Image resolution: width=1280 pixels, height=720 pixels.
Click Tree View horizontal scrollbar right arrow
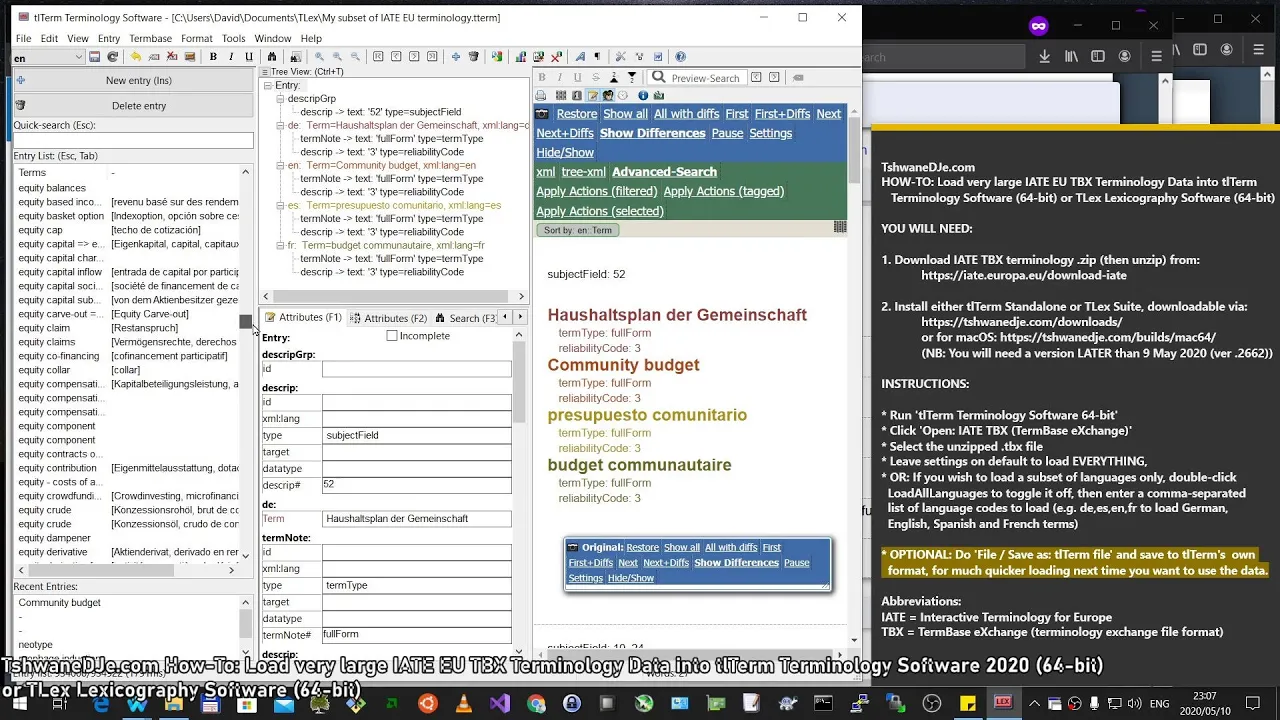pyautogui.click(x=521, y=296)
